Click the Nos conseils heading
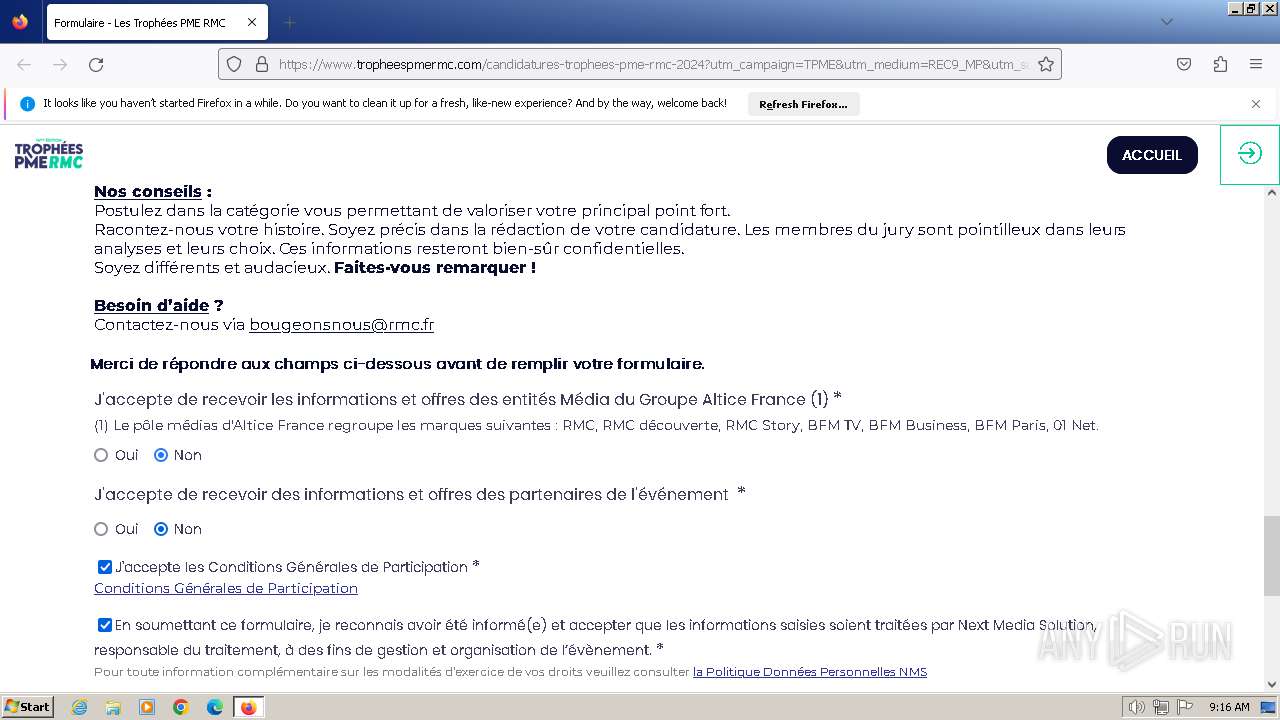This screenshot has height=720, width=1280. (148, 191)
